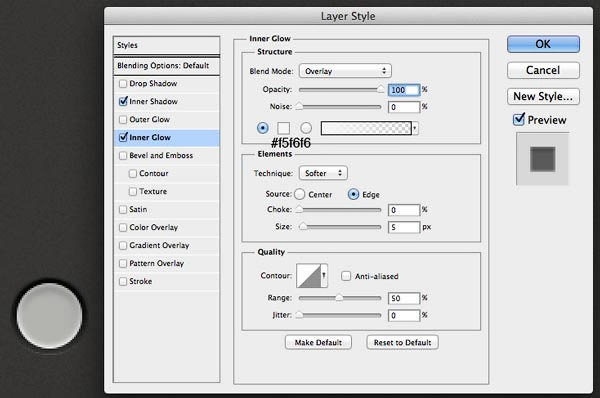The width and height of the screenshot is (600, 398).
Task: Enable the Color Overlay checkbox
Action: coord(123,227)
